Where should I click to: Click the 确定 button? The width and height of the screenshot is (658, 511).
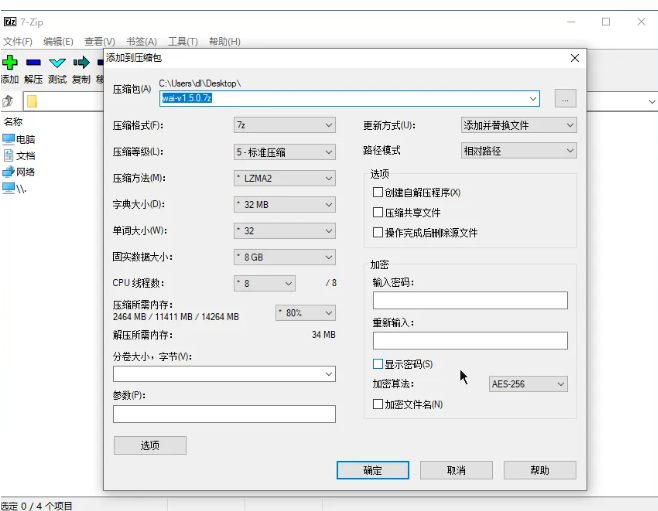click(373, 470)
